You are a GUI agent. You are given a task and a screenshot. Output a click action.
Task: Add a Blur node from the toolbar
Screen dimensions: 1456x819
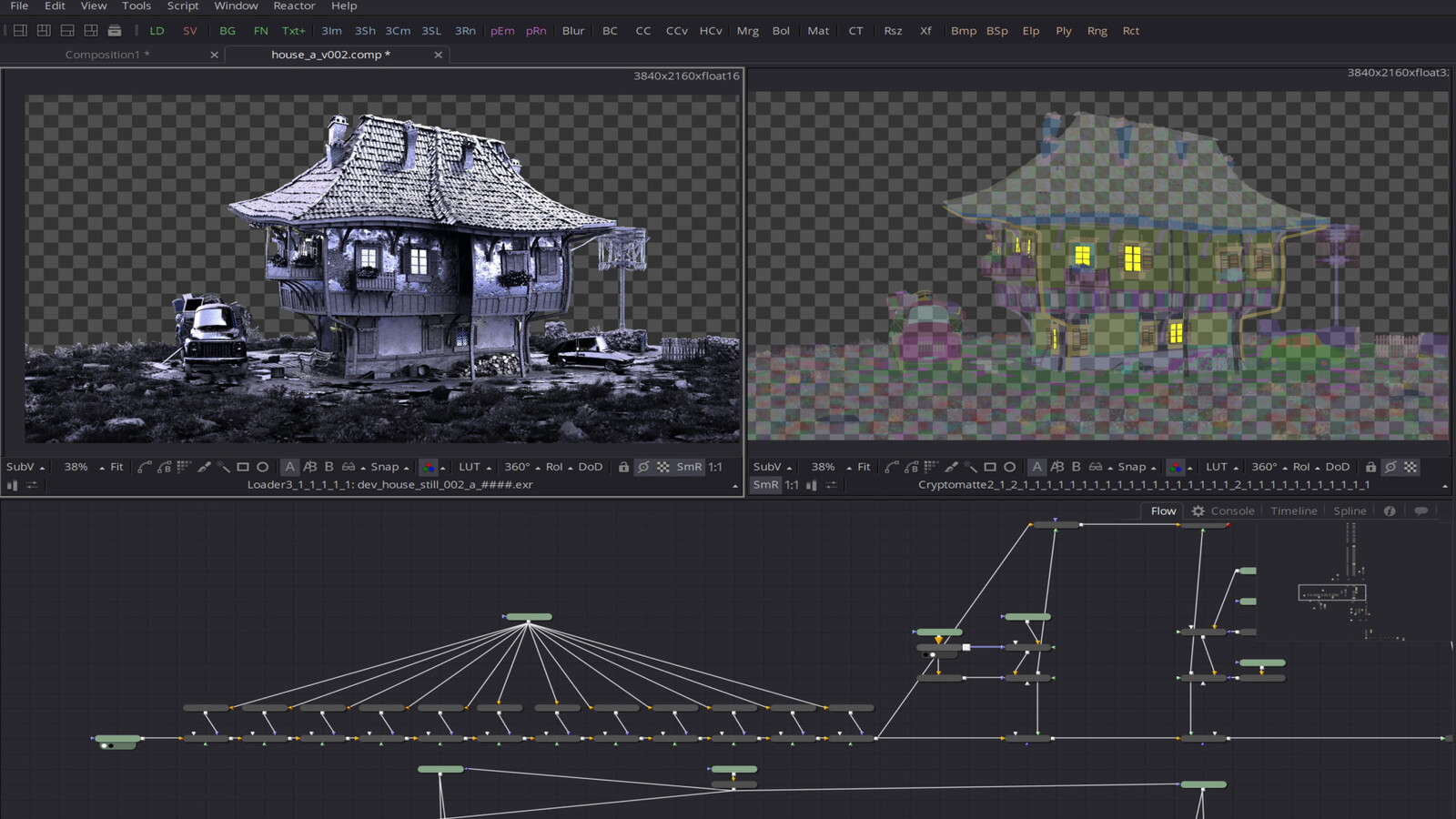[x=573, y=30]
